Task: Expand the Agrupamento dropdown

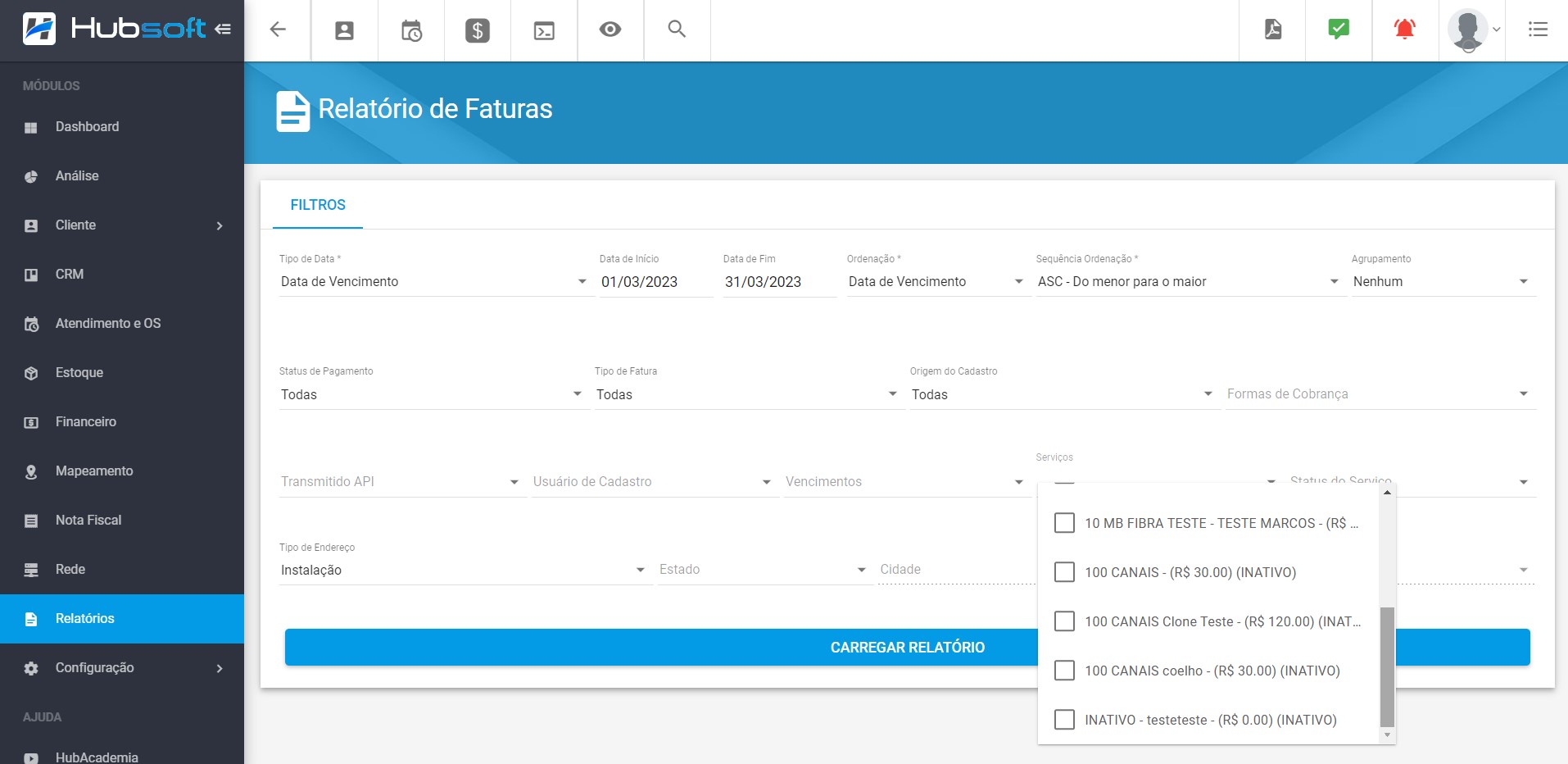Action: [1442, 281]
